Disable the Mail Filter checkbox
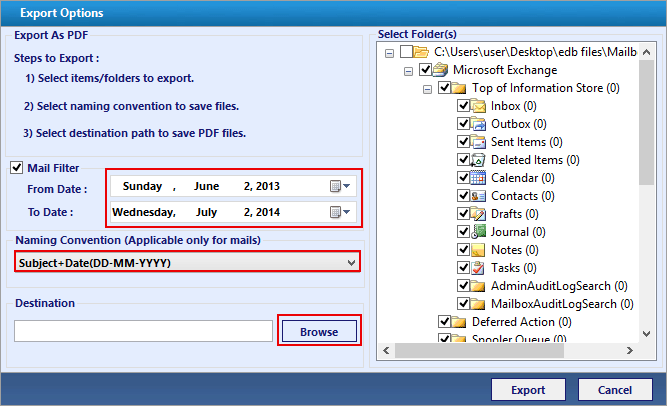Screen dimensions: 667x406 pyautogui.click(x=17, y=168)
